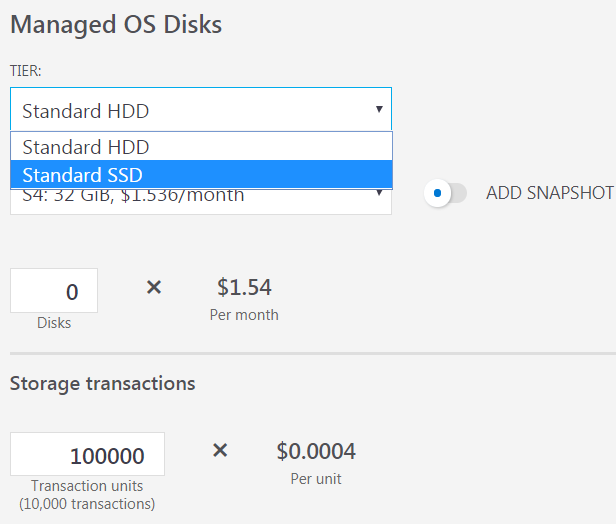Focus the Disks quantity input field
Viewport: 616px width, 524px height.
[x=54, y=291]
